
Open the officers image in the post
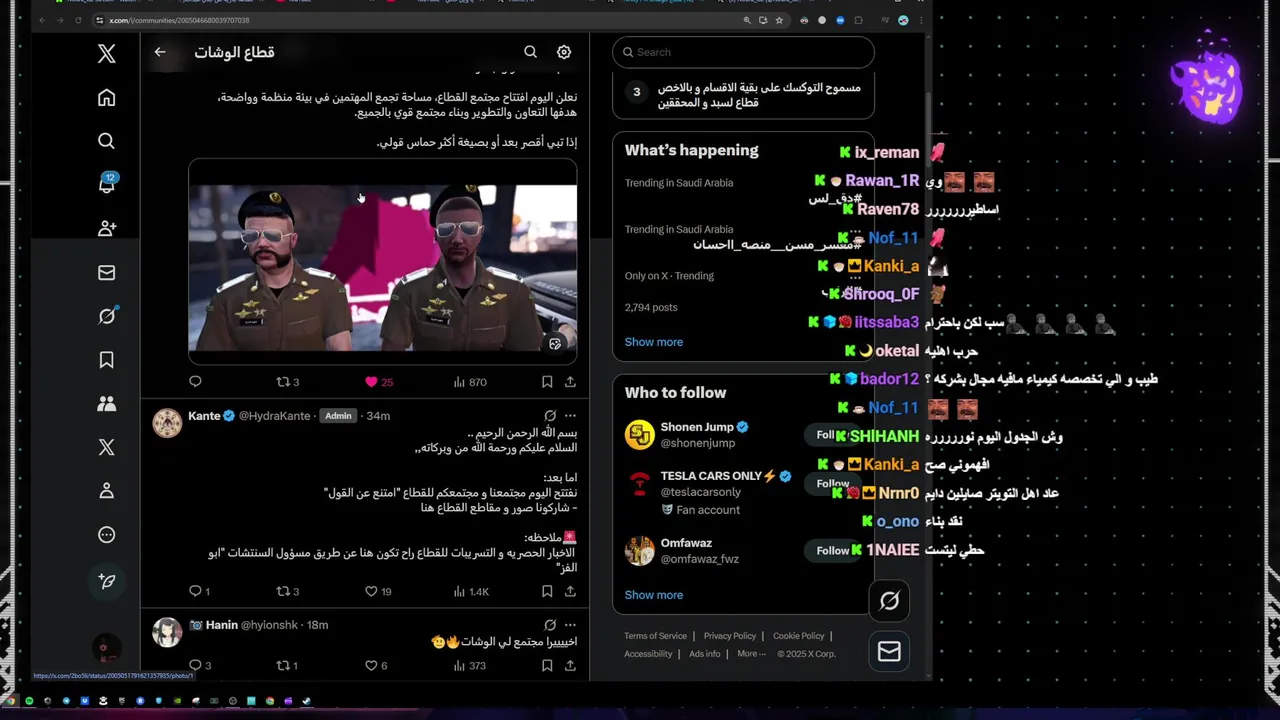(x=383, y=261)
